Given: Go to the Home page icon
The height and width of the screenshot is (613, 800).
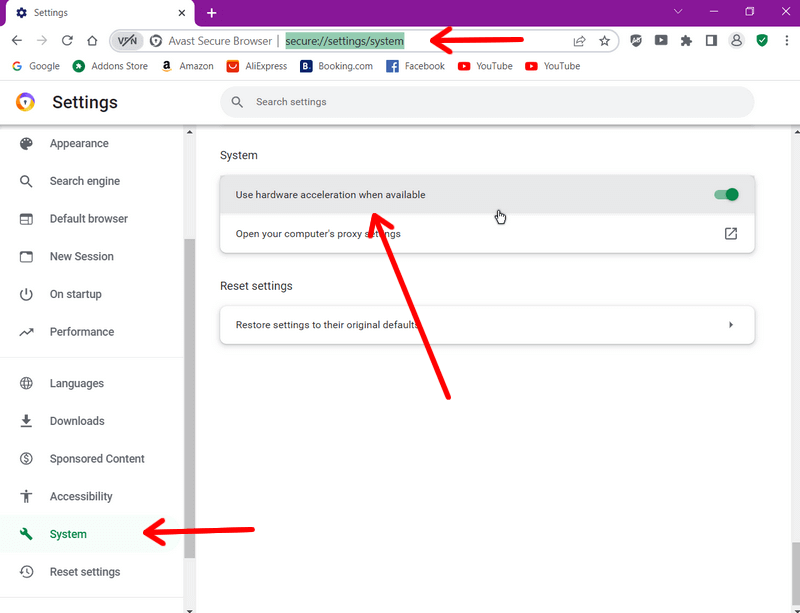Looking at the screenshot, I should (92, 41).
